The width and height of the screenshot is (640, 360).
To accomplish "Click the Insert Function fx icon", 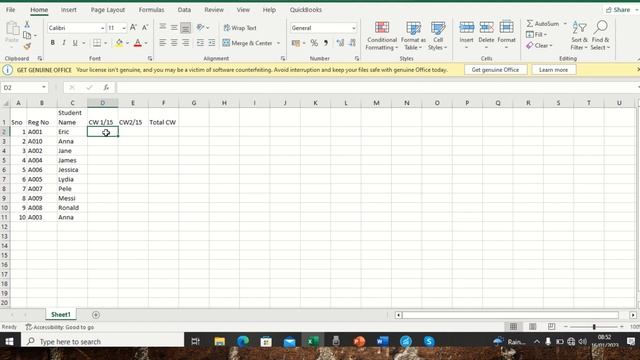I will (x=106, y=87).
